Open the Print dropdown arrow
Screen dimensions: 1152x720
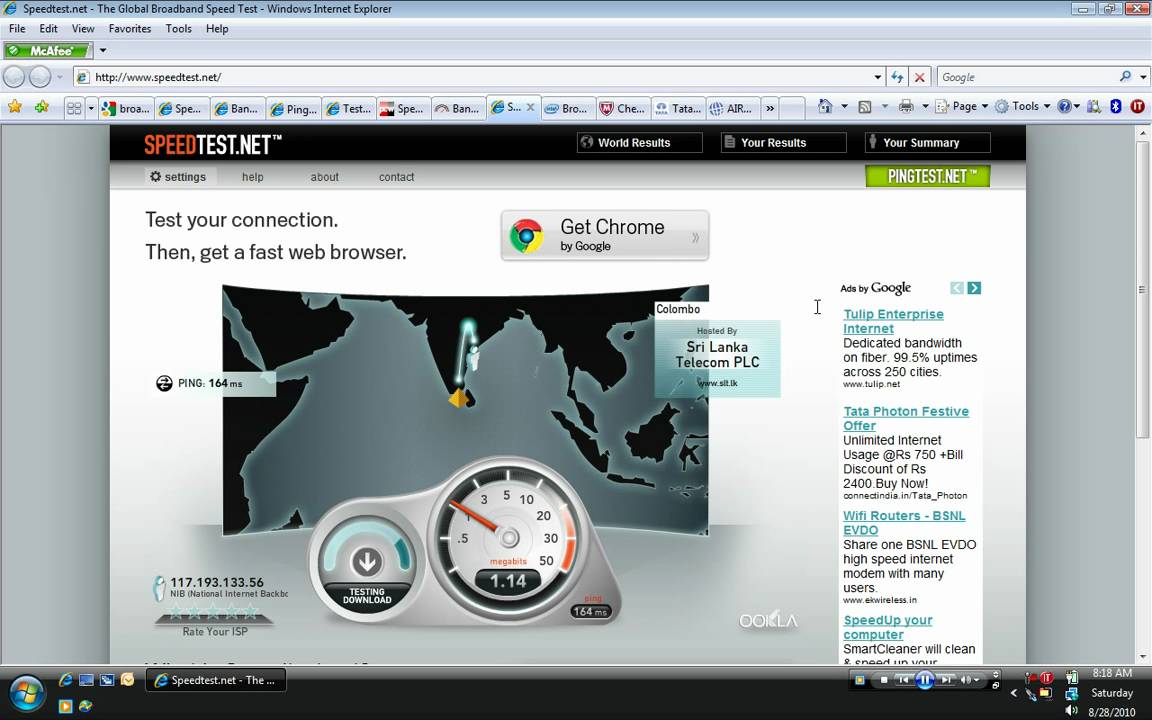(x=925, y=107)
